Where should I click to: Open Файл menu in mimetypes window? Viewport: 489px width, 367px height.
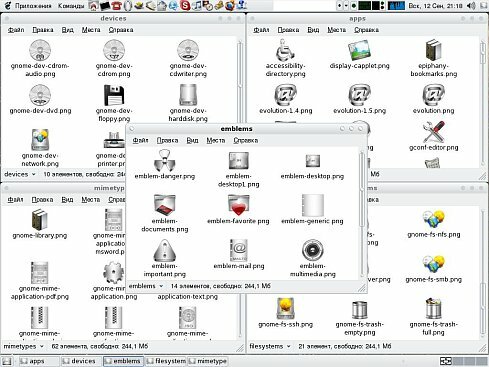(x=15, y=199)
